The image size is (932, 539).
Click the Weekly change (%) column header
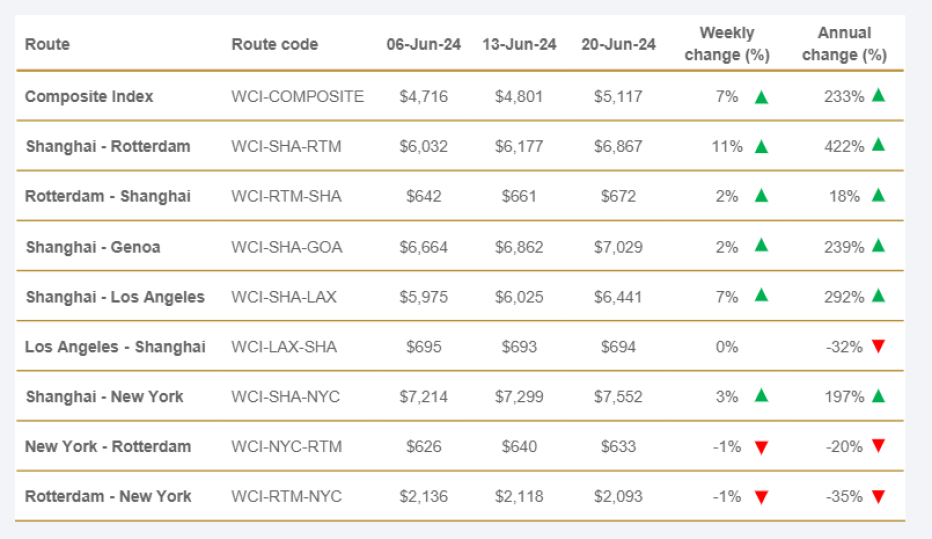726,44
